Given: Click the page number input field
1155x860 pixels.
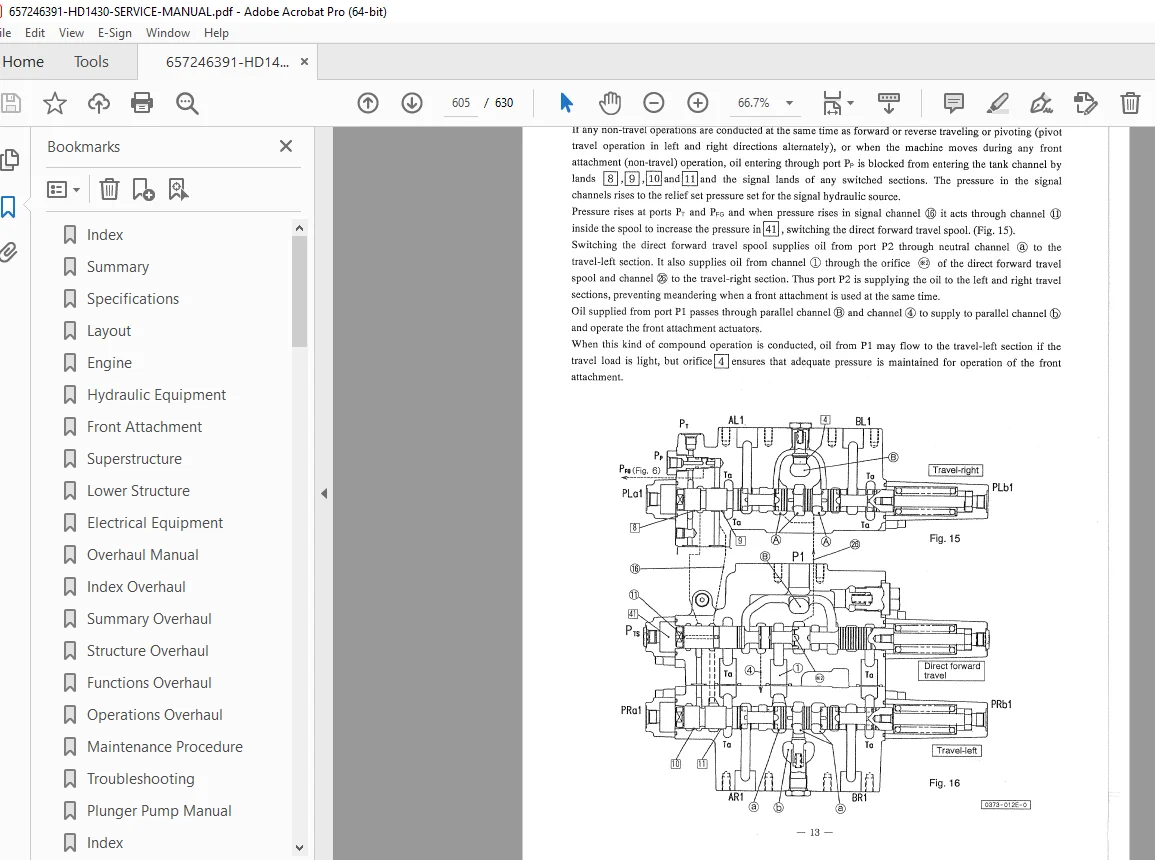Looking at the screenshot, I should (x=460, y=103).
